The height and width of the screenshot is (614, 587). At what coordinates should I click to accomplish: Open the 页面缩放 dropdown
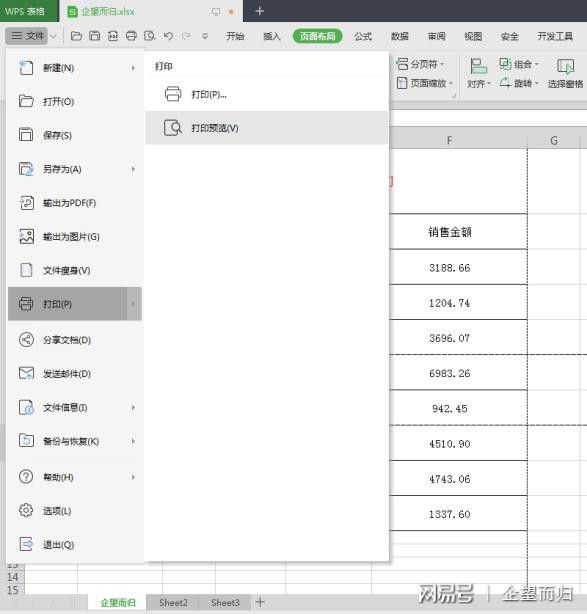point(425,83)
